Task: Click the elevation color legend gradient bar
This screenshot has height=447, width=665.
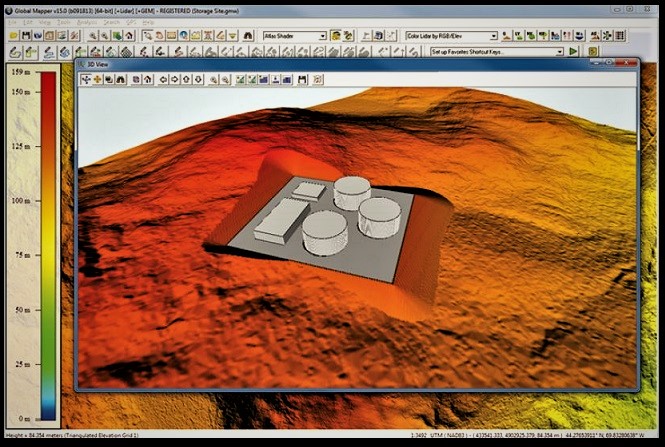Action: (x=48, y=246)
